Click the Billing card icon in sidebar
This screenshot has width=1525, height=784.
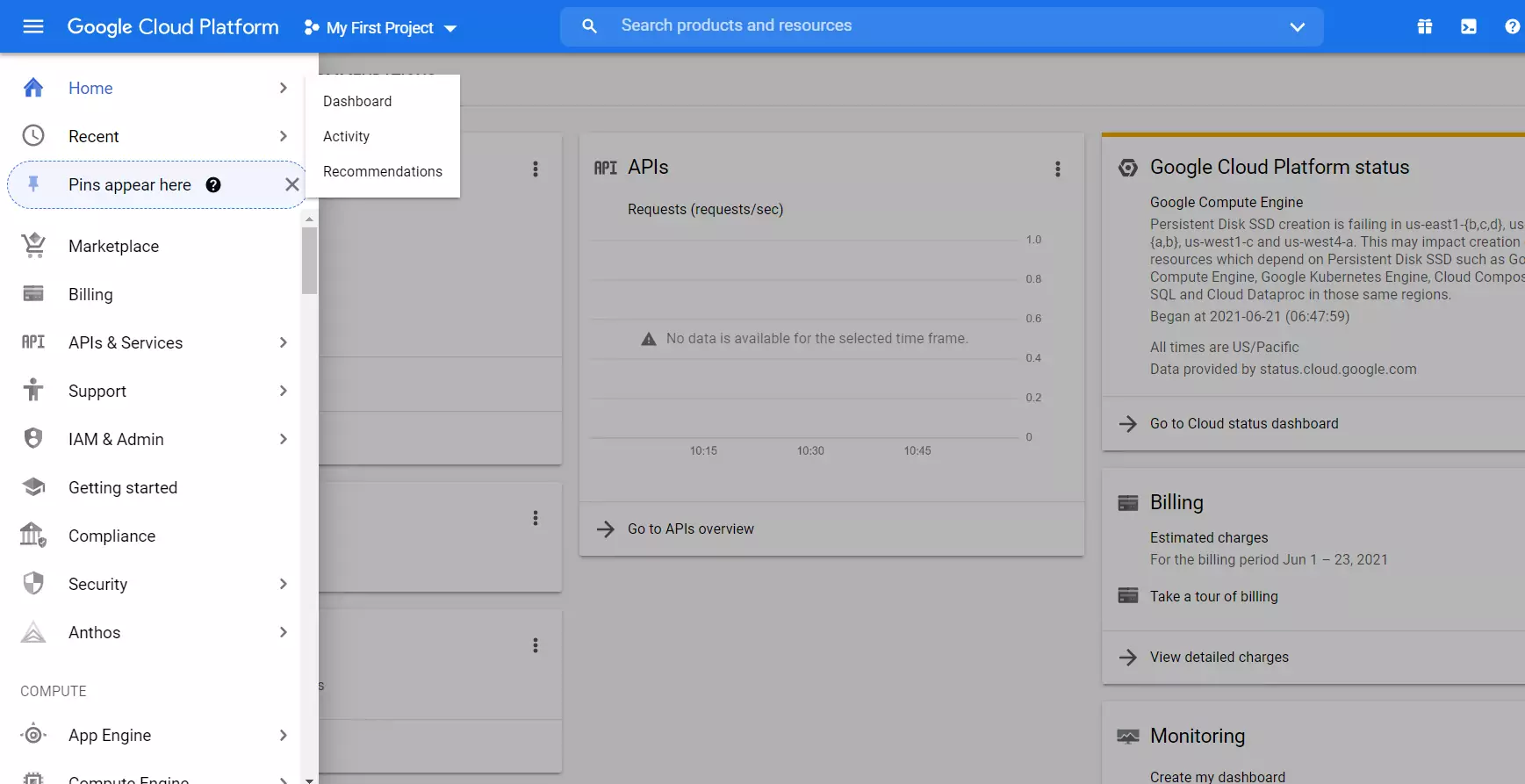coord(33,293)
